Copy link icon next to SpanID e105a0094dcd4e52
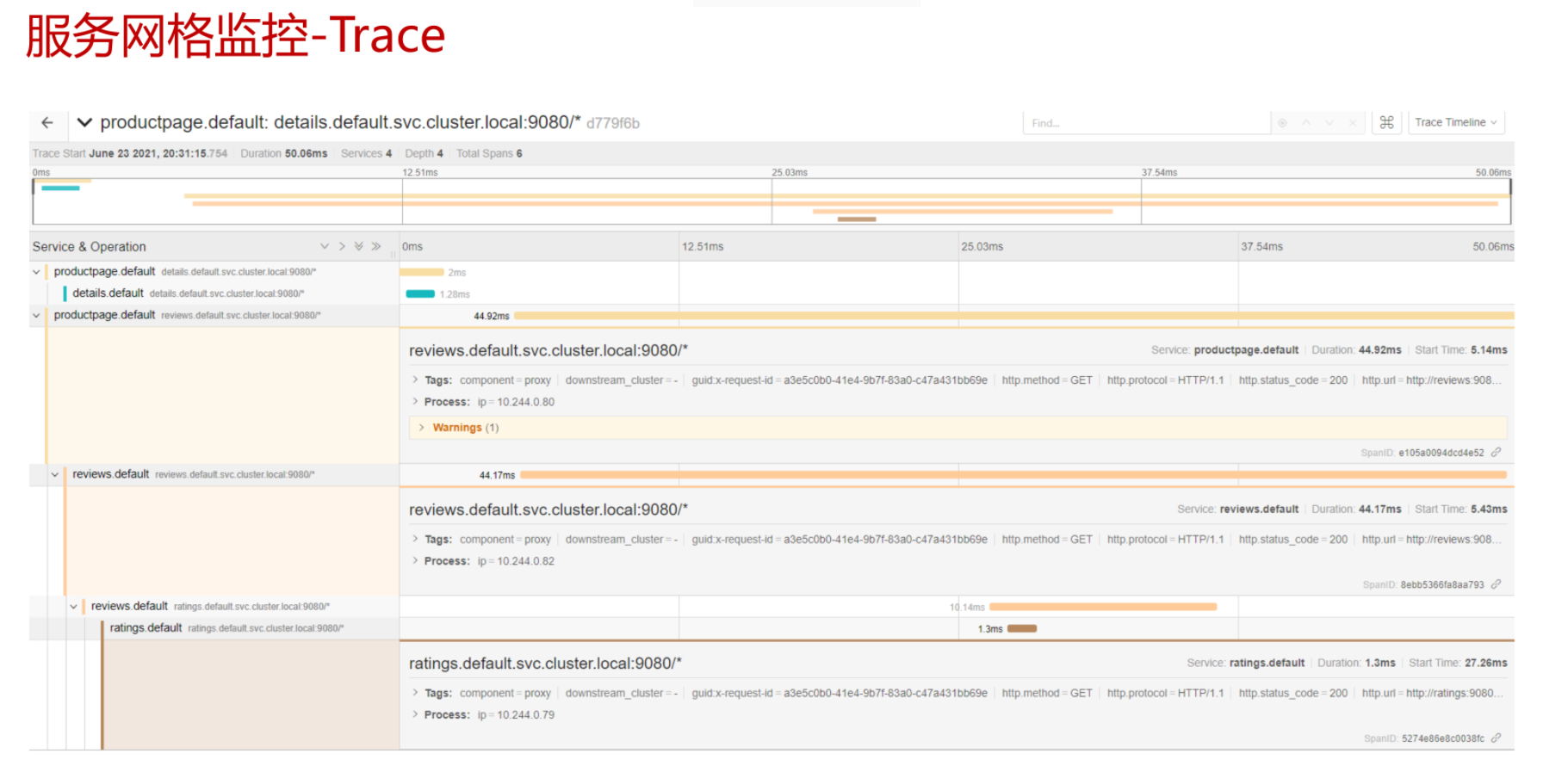 1497,452
